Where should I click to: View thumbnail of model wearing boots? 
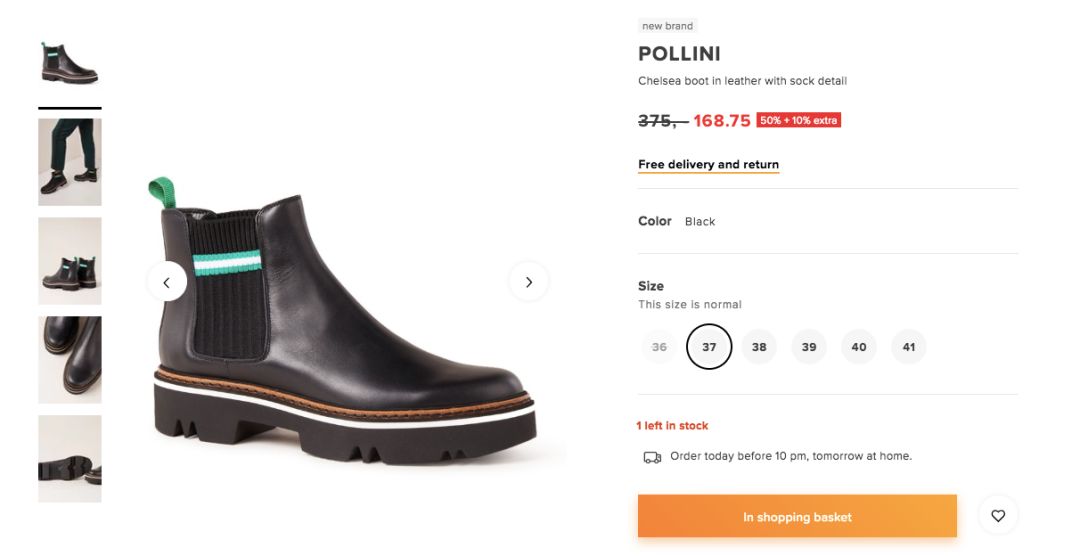click(69, 161)
